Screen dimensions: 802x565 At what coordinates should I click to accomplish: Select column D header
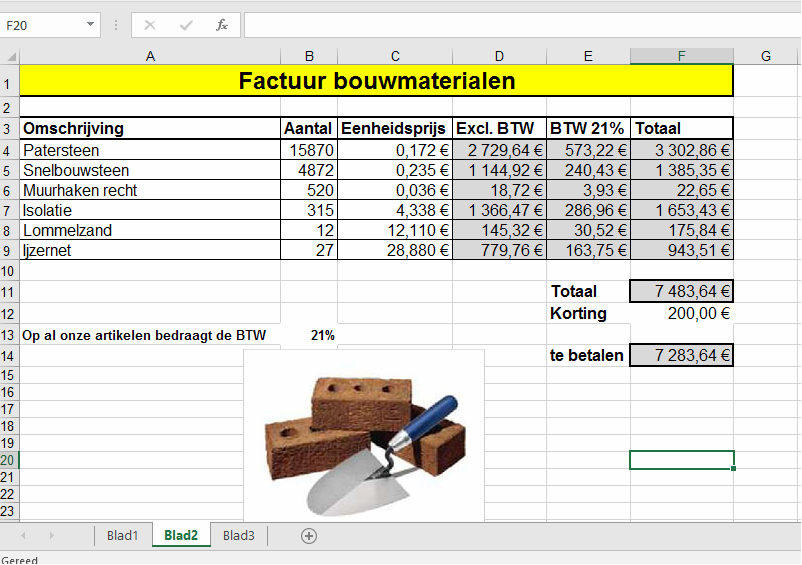tap(499, 56)
